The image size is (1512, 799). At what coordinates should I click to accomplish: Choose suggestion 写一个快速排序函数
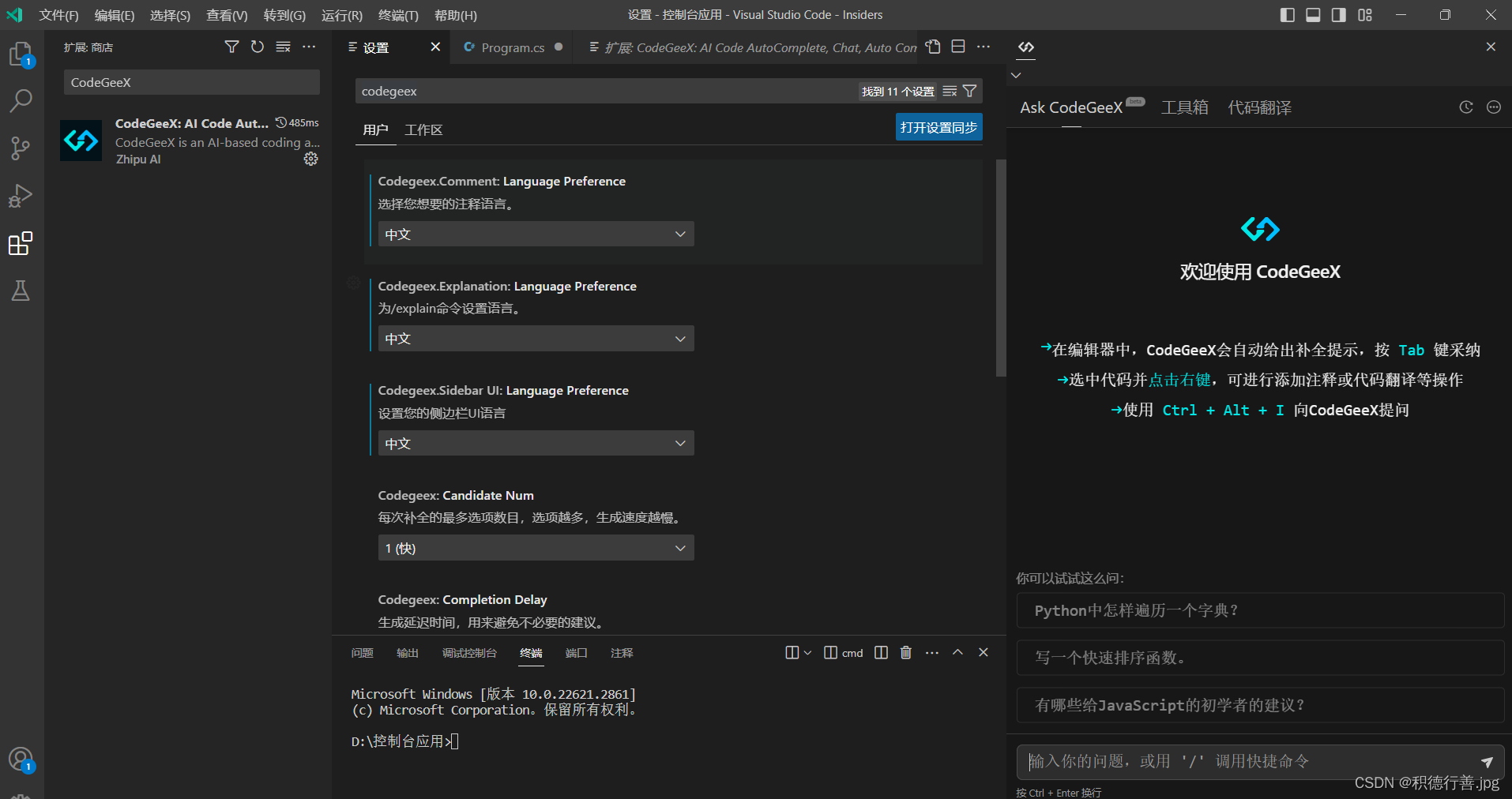pos(1260,658)
